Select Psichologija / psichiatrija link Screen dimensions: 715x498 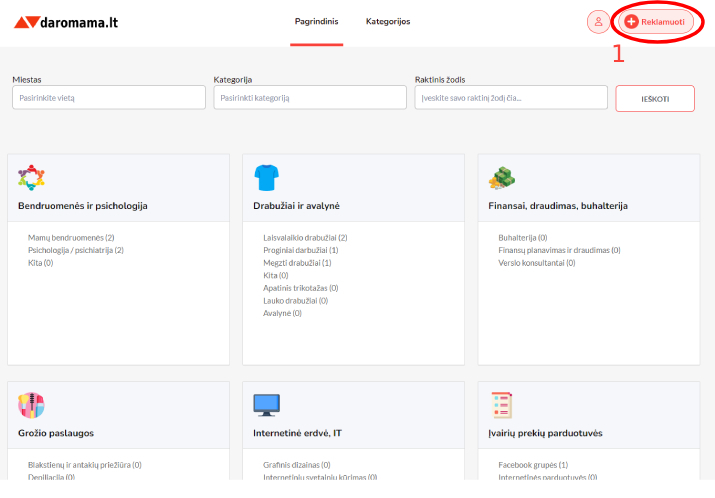[x=75, y=250]
